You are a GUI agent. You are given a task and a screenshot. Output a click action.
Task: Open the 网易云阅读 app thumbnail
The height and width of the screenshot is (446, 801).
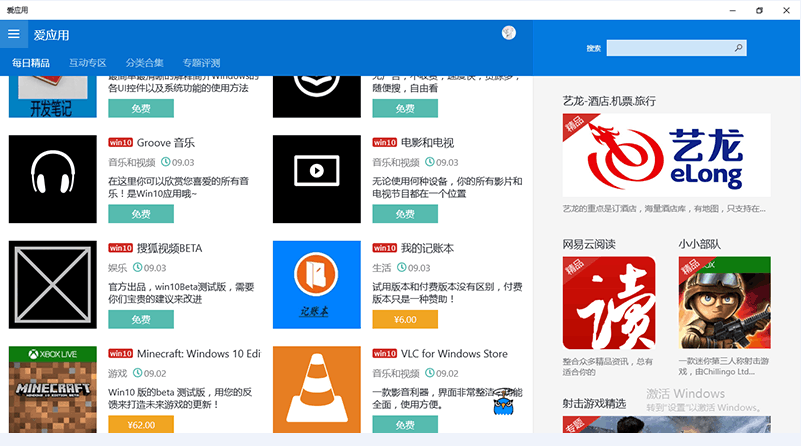pyautogui.click(x=609, y=303)
